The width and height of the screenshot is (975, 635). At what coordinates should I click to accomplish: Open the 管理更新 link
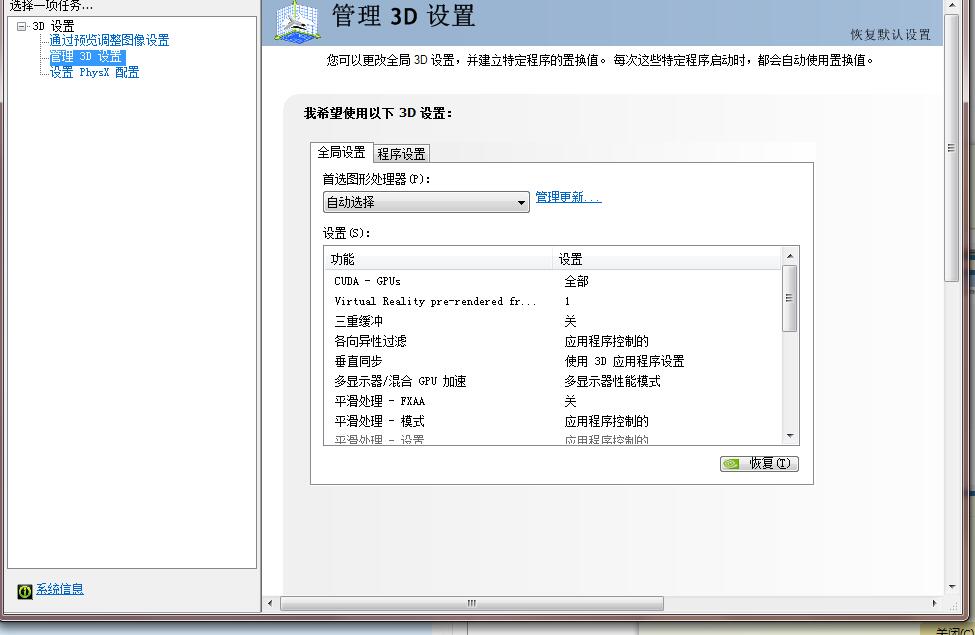pos(568,197)
